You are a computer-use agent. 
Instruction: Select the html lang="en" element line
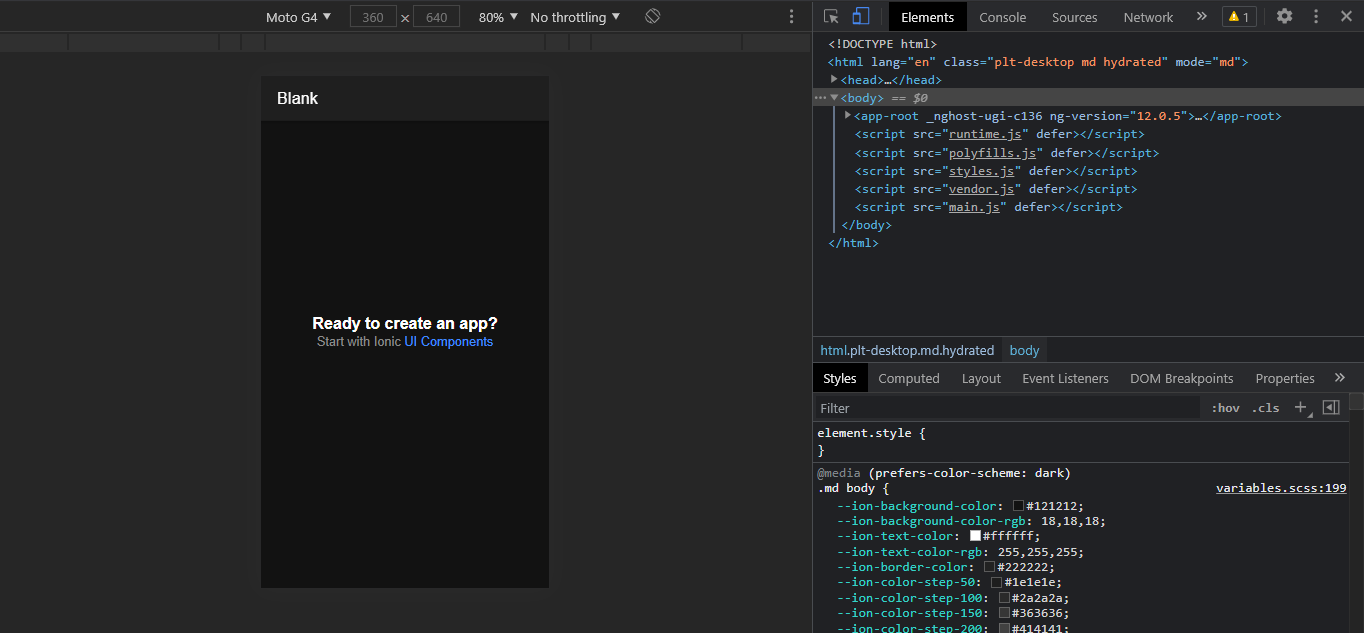pyautogui.click(x=1038, y=62)
